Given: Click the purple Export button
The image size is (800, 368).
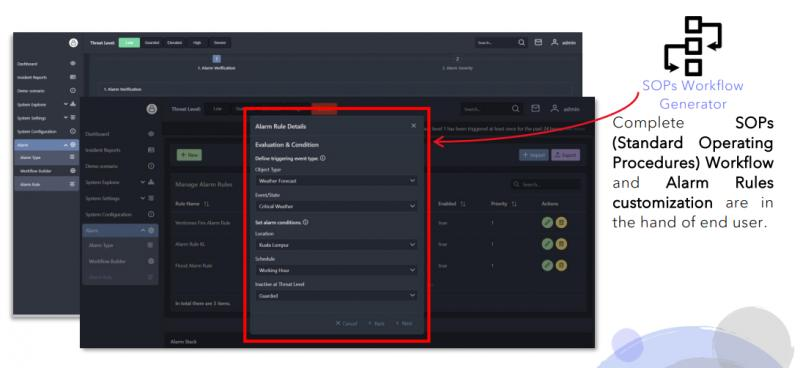Looking at the screenshot, I should [x=565, y=155].
